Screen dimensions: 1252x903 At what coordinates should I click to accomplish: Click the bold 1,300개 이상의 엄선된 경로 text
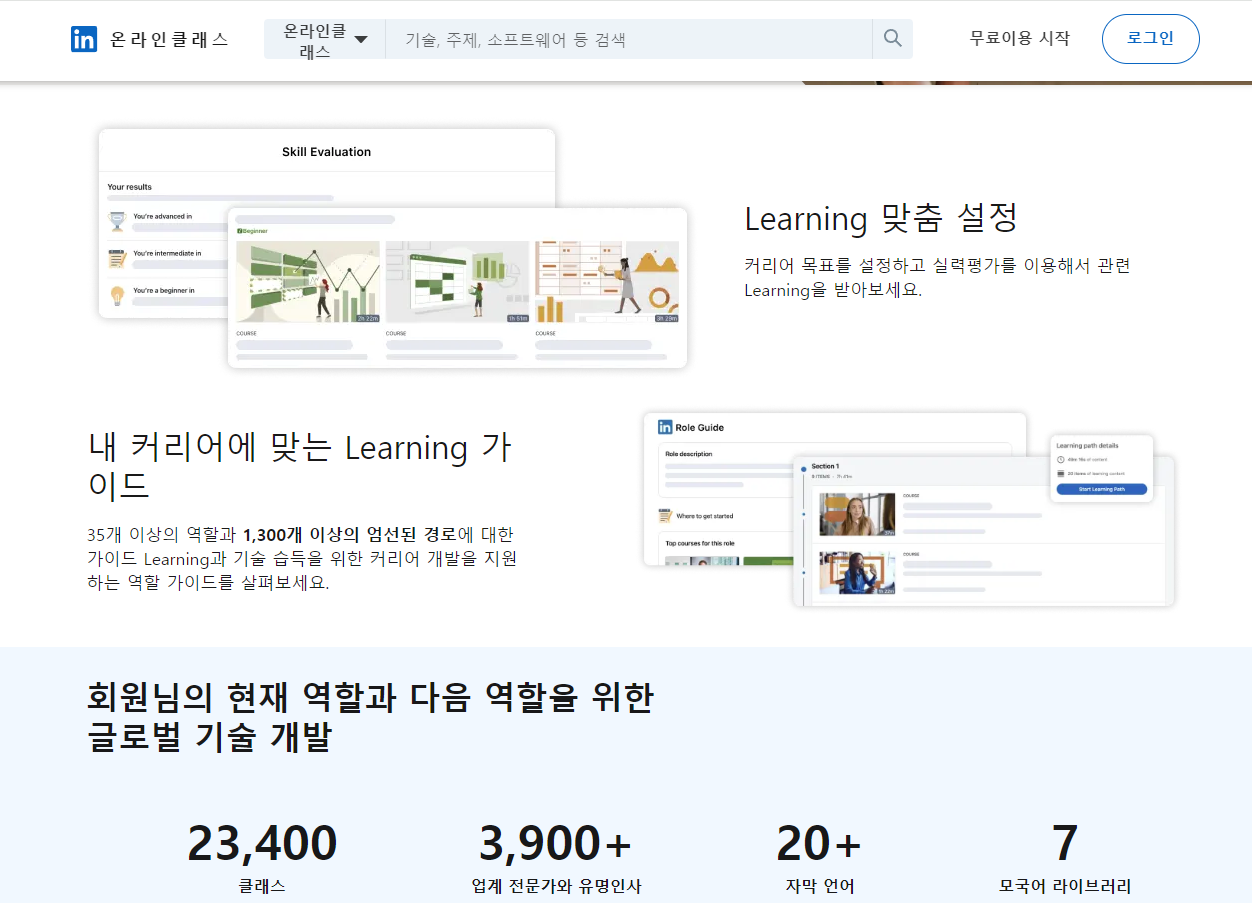click(x=349, y=534)
